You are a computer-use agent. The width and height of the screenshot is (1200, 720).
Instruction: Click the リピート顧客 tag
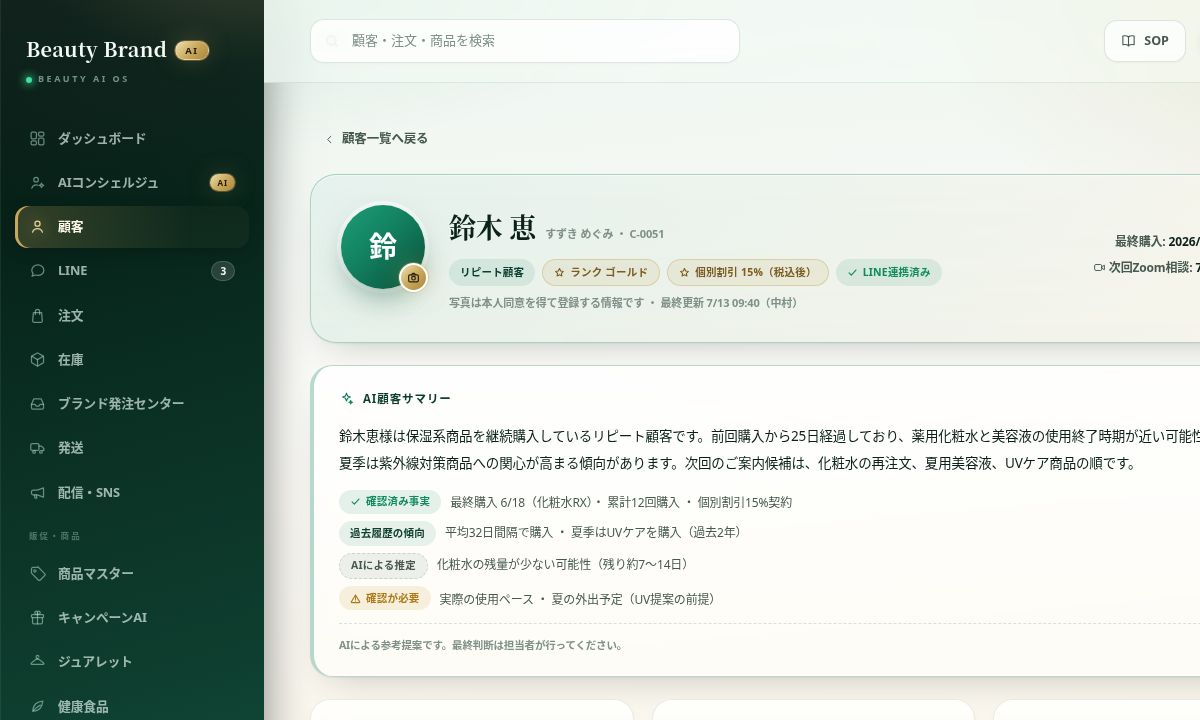(x=492, y=272)
